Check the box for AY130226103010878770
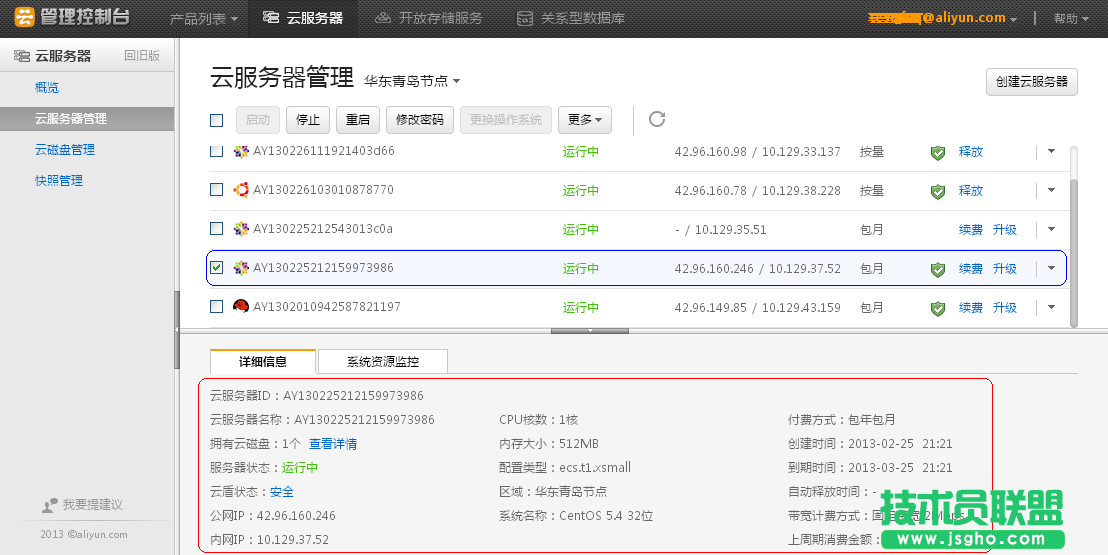 [217, 189]
